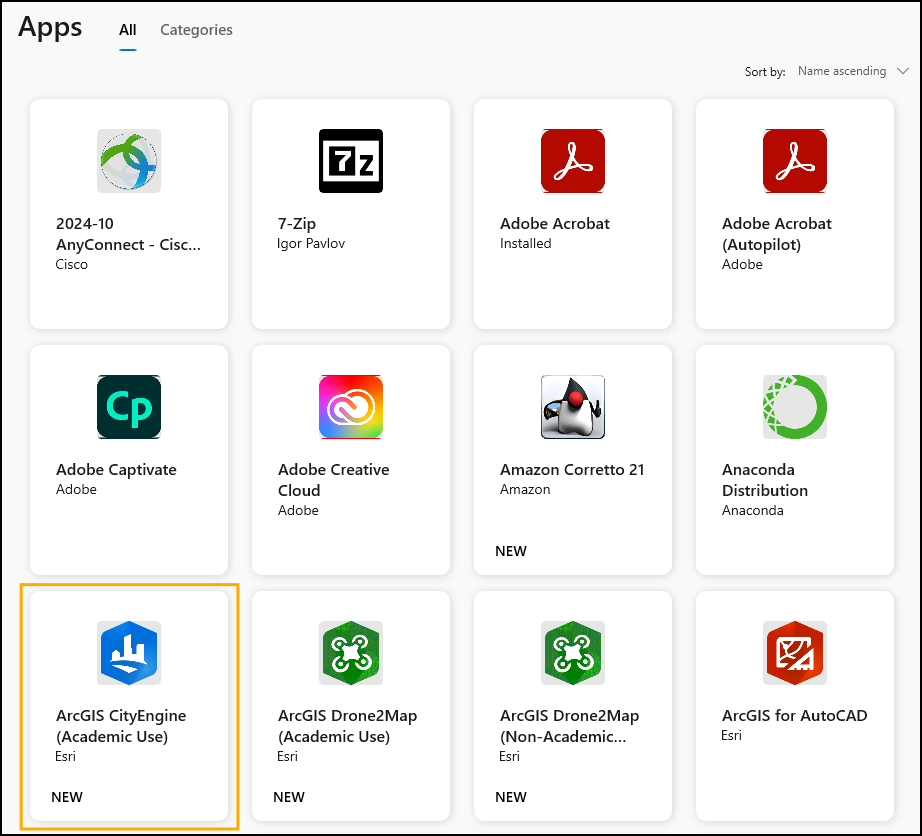Viewport: 922px width, 836px height.
Task: Open the ArcGIS for AutoCAD icon
Action: pyautogui.click(x=795, y=653)
